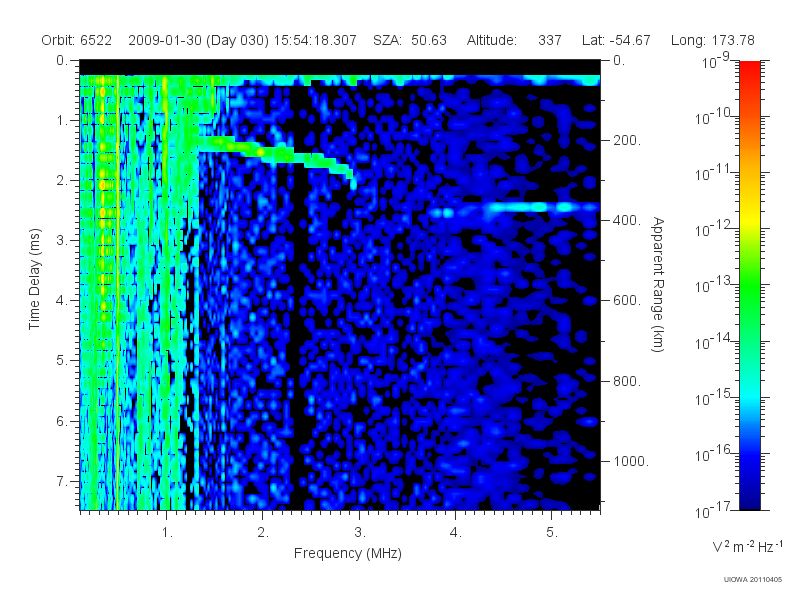This screenshot has width=800, height=600.
Task: Click the Frequency (MHz) axis label
Action: pyautogui.click(x=347, y=553)
